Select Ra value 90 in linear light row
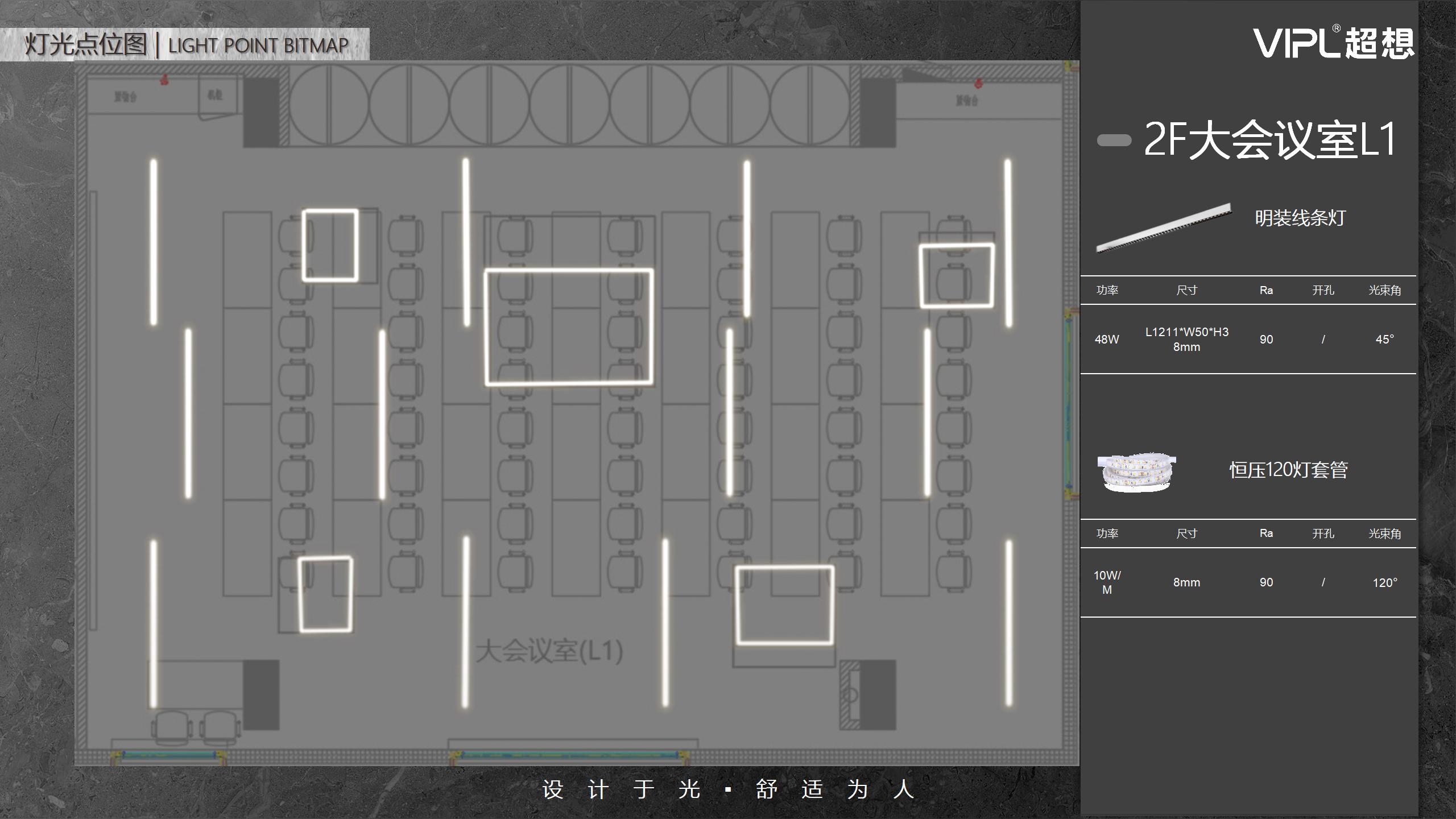This screenshot has height=819, width=1456. 1266,340
